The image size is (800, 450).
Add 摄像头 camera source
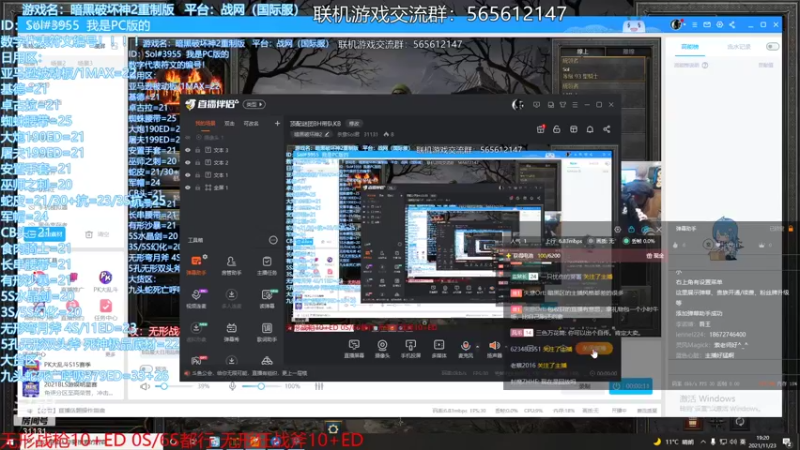coord(382,348)
